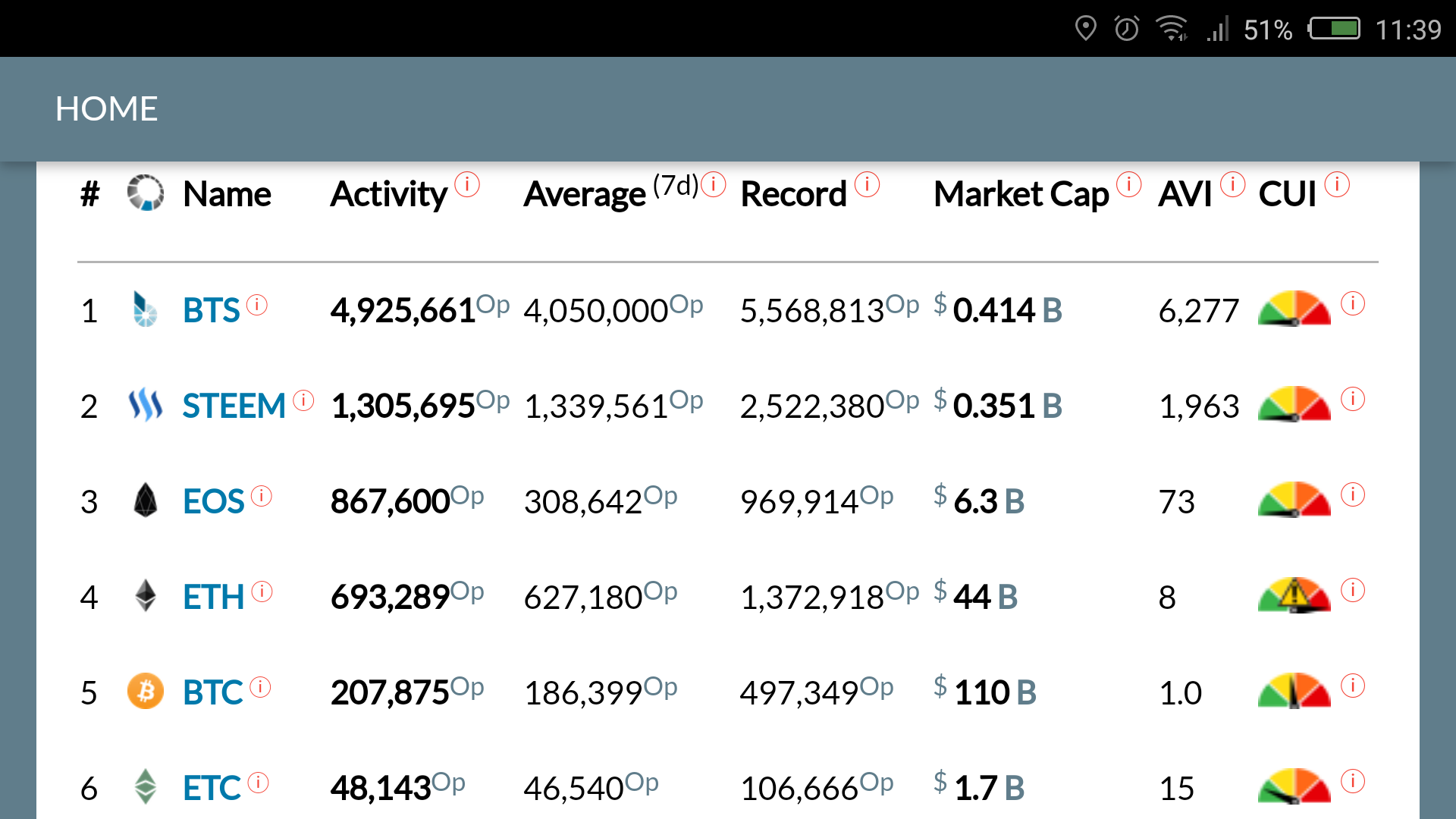1456x819 pixels.
Task: Select ETC average value 46,540
Action: [574, 789]
